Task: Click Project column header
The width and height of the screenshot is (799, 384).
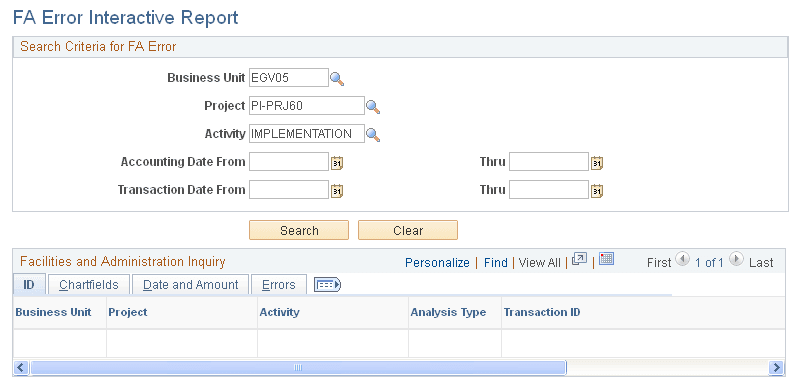Action: tap(128, 312)
